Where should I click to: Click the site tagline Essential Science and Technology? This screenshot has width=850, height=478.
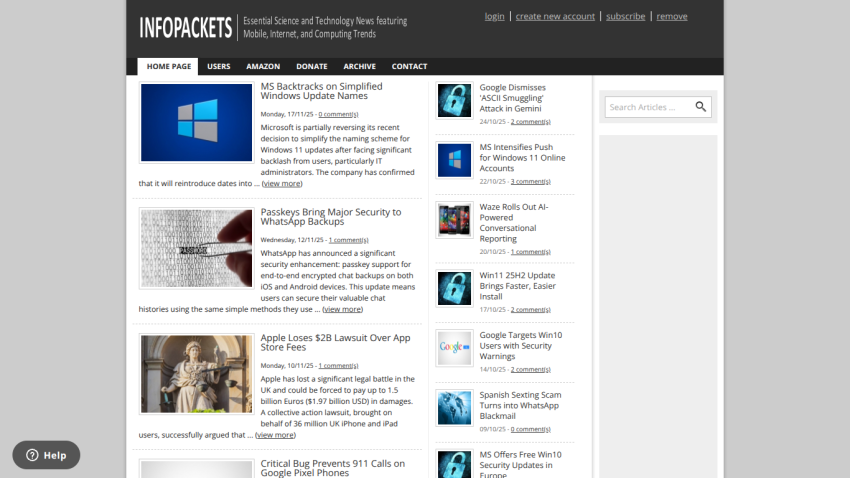(x=325, y=27)
